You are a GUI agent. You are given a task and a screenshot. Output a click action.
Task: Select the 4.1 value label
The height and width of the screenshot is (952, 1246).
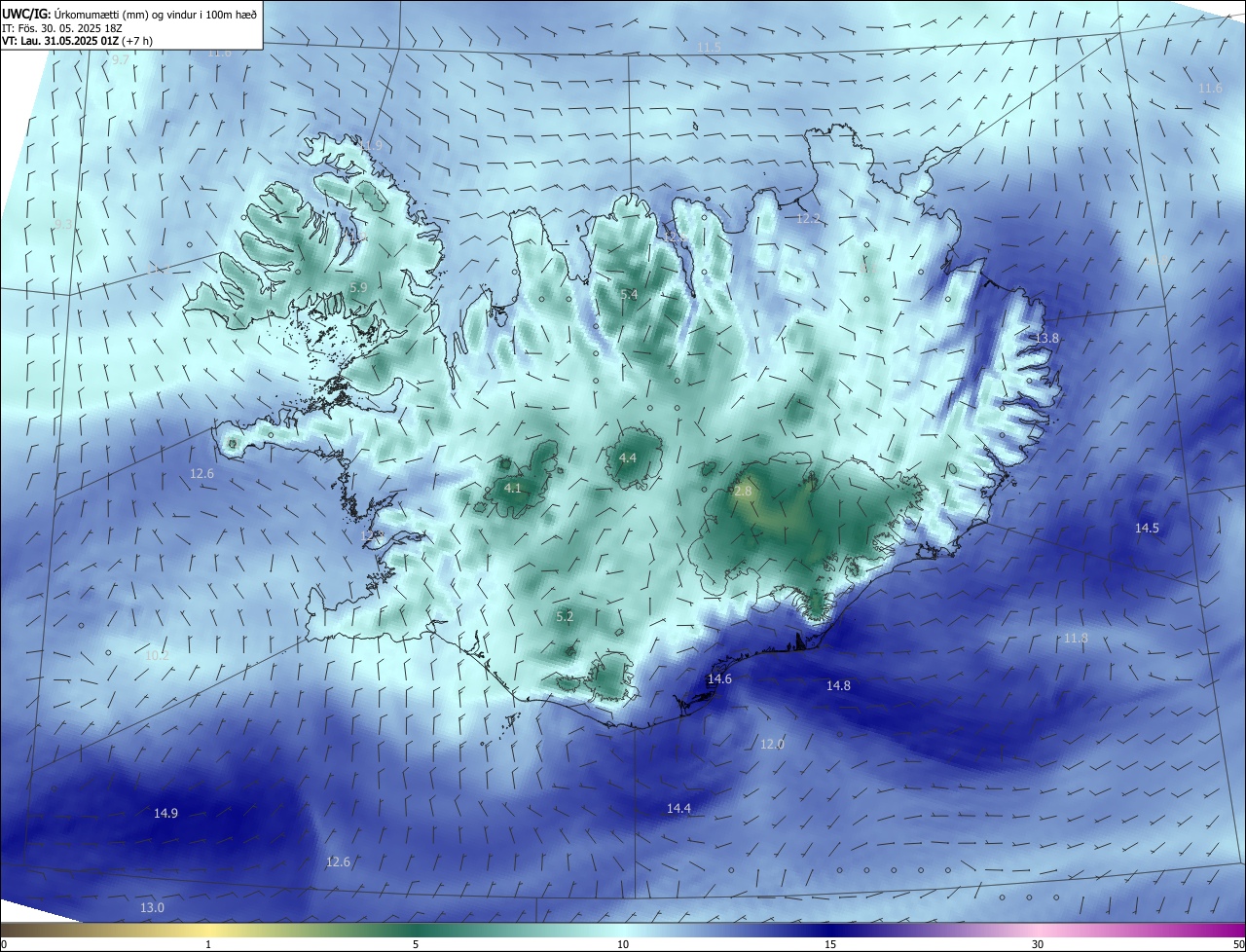click(x=513, y=488)
